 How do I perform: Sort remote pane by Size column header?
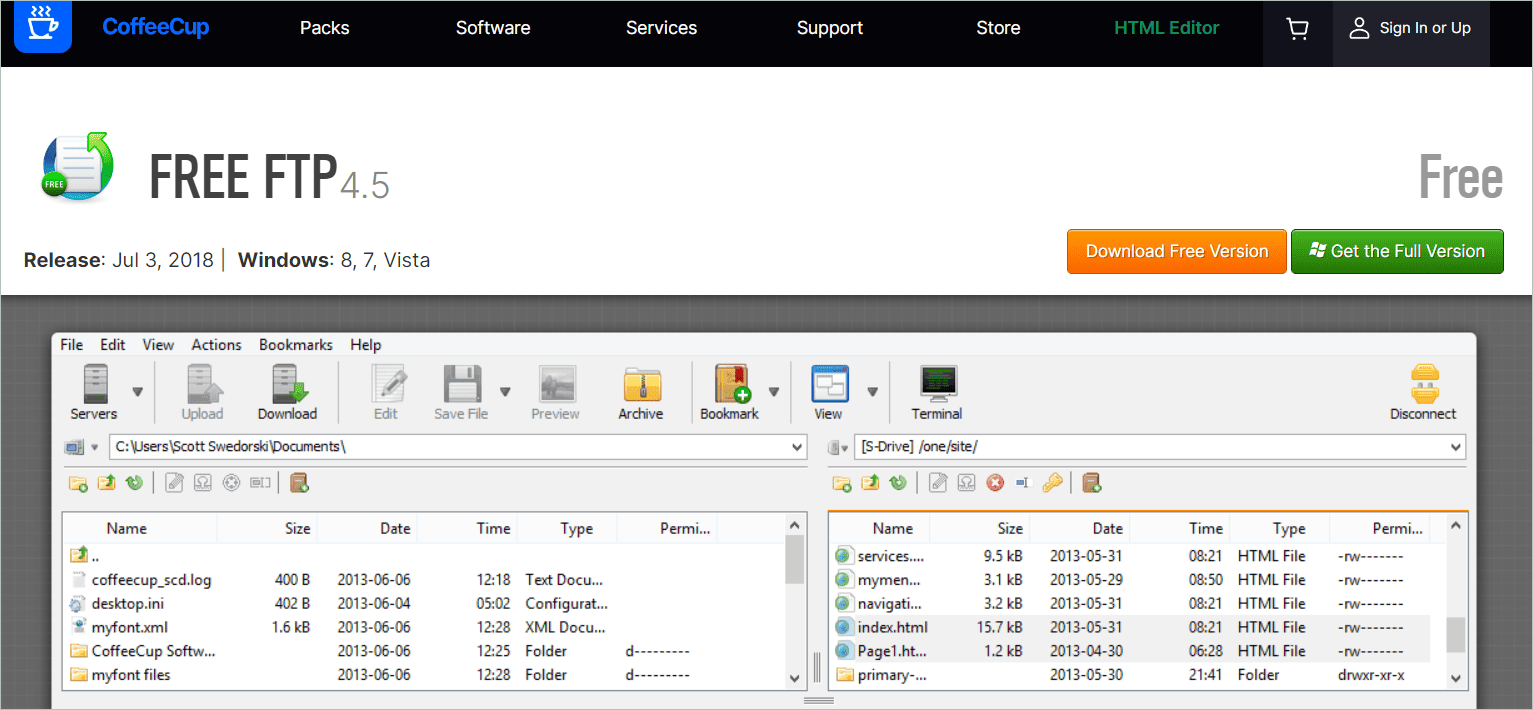coord(1010,528)
